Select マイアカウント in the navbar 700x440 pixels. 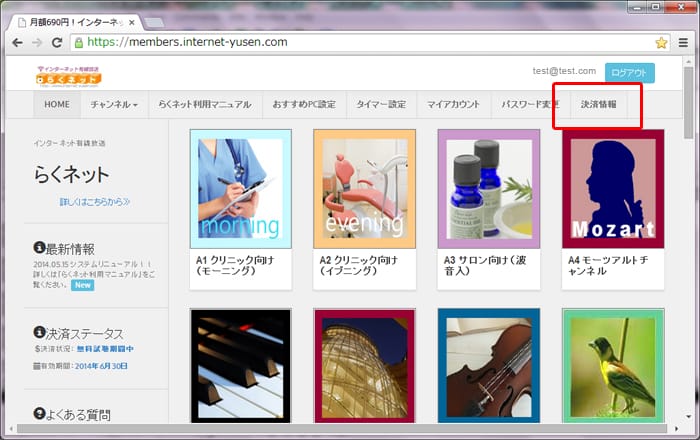point(453,104)
